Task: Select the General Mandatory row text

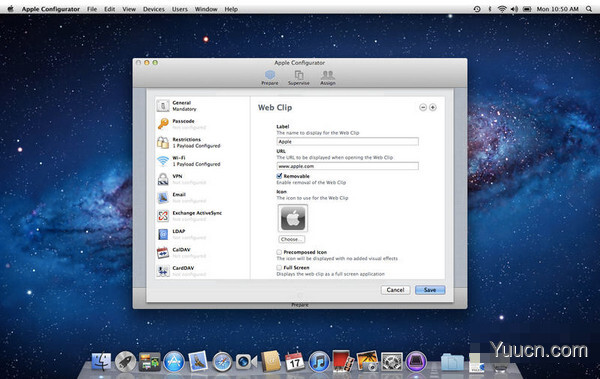Action: 184,106
